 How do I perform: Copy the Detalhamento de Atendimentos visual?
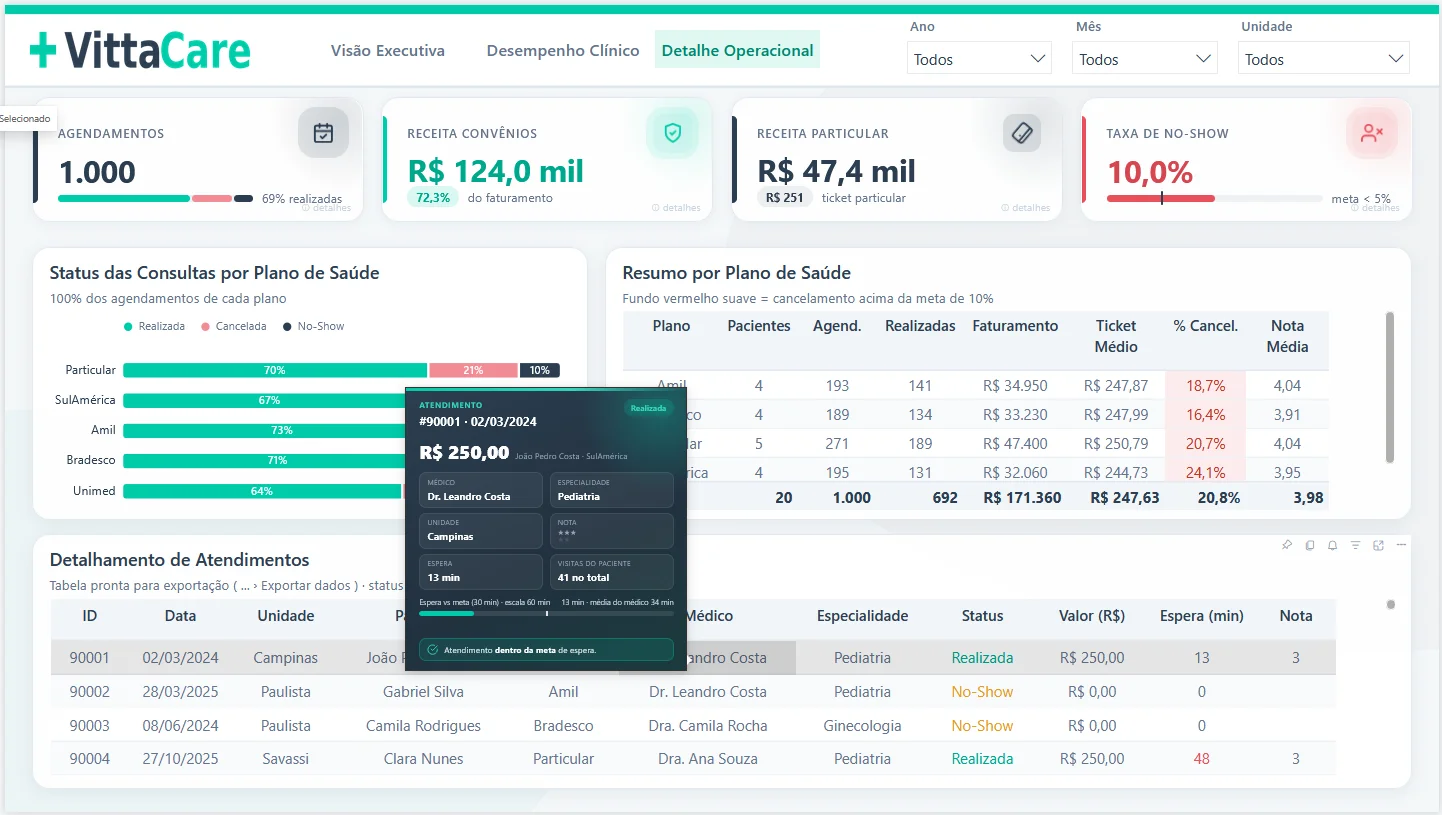coord(1310,545)
